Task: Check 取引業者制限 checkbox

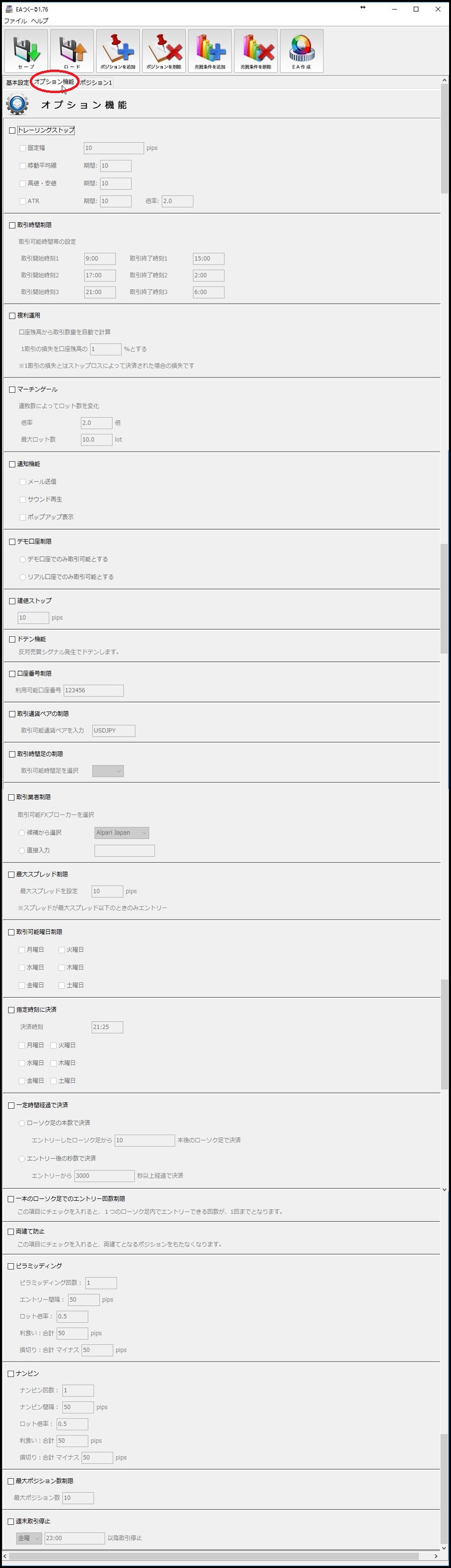Action: [x=11, y=797]
